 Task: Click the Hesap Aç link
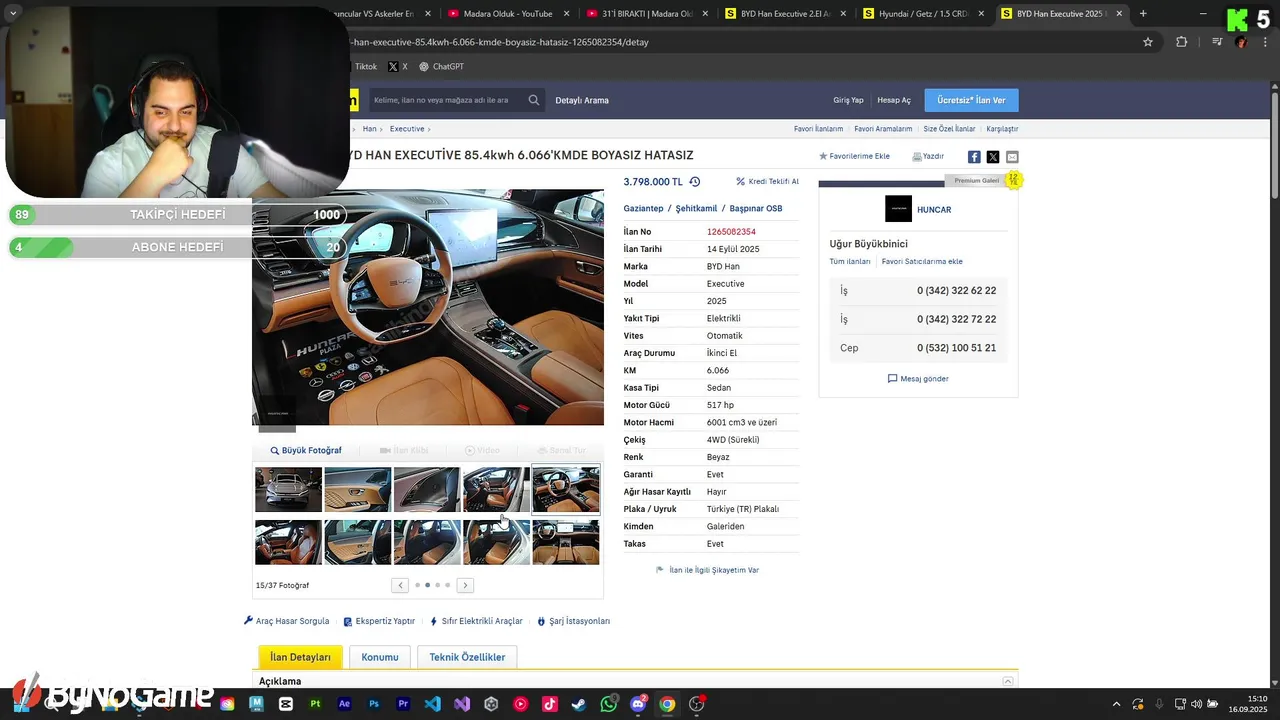point(894,100)
